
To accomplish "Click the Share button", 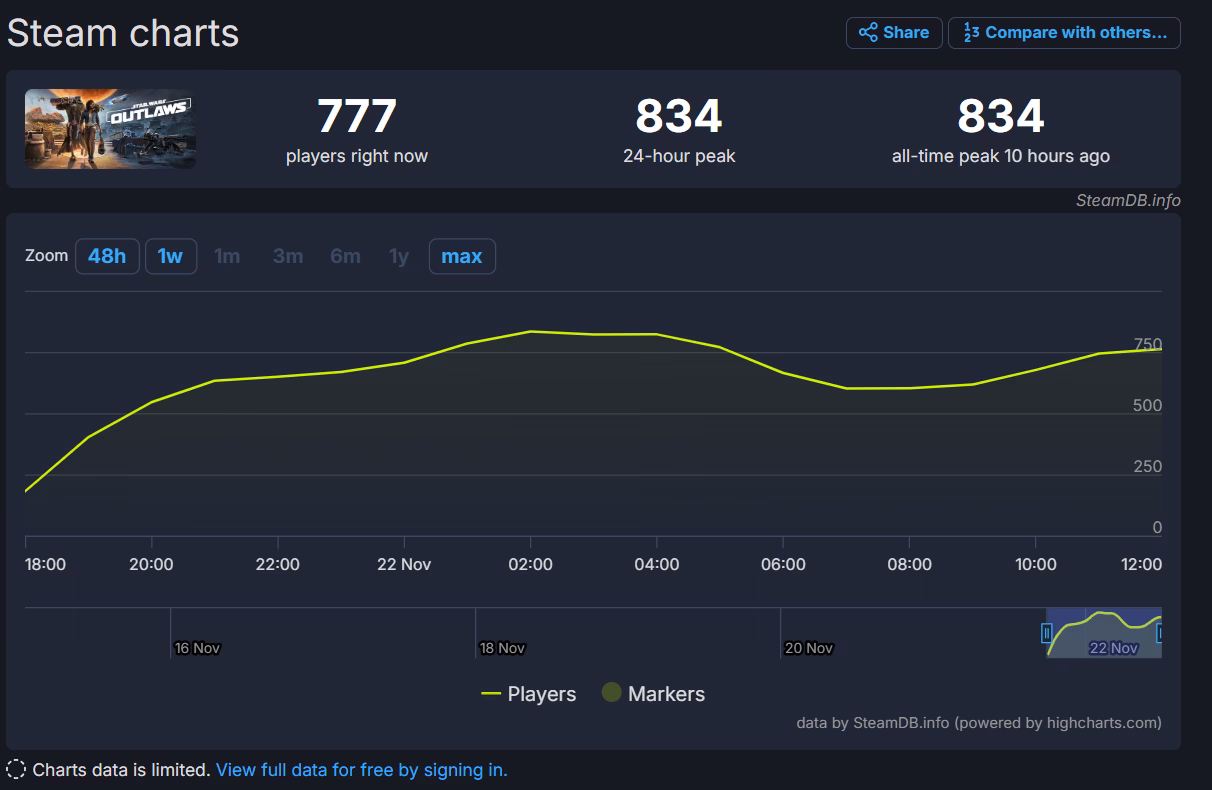I will (x=894, y=33).
